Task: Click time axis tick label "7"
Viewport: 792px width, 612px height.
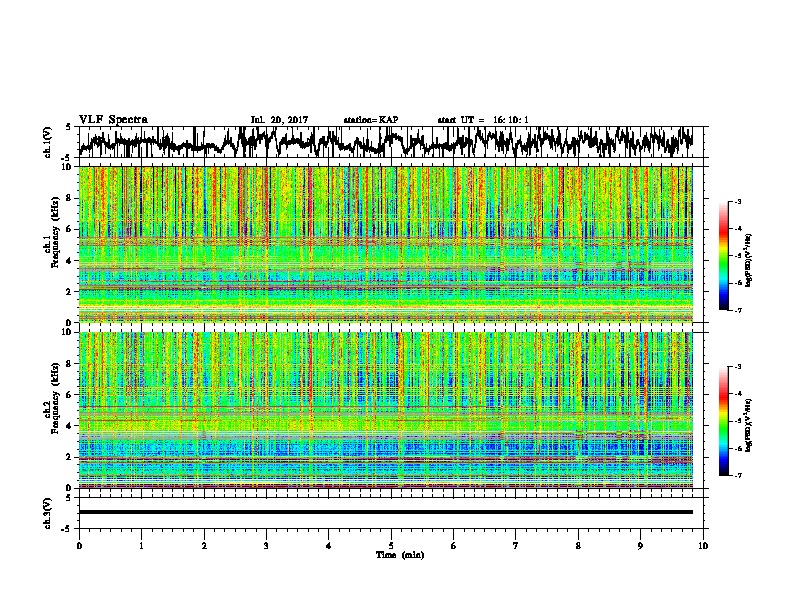Action: 516,546
